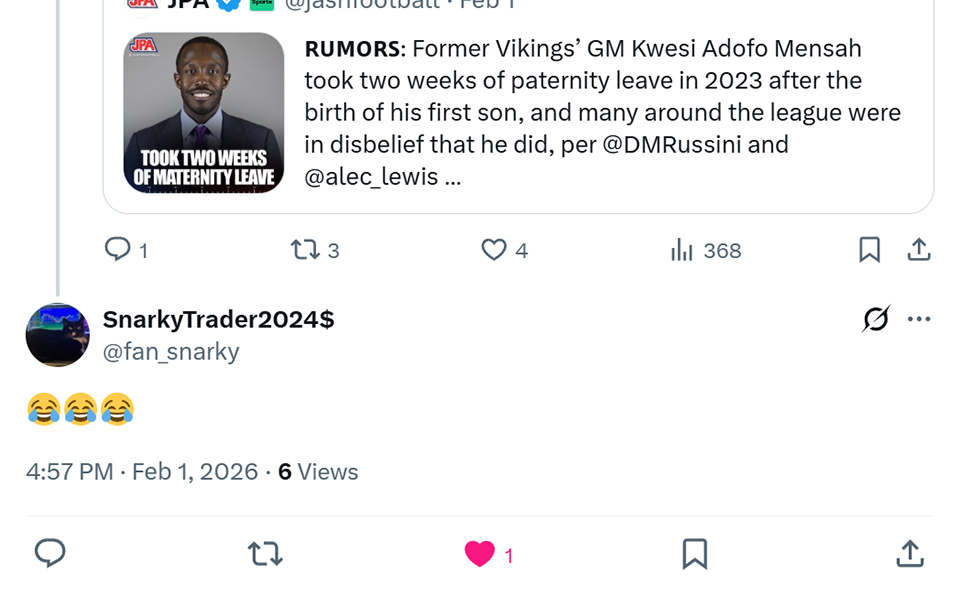Click the @fan_snarky handle

tap(171, 351)
